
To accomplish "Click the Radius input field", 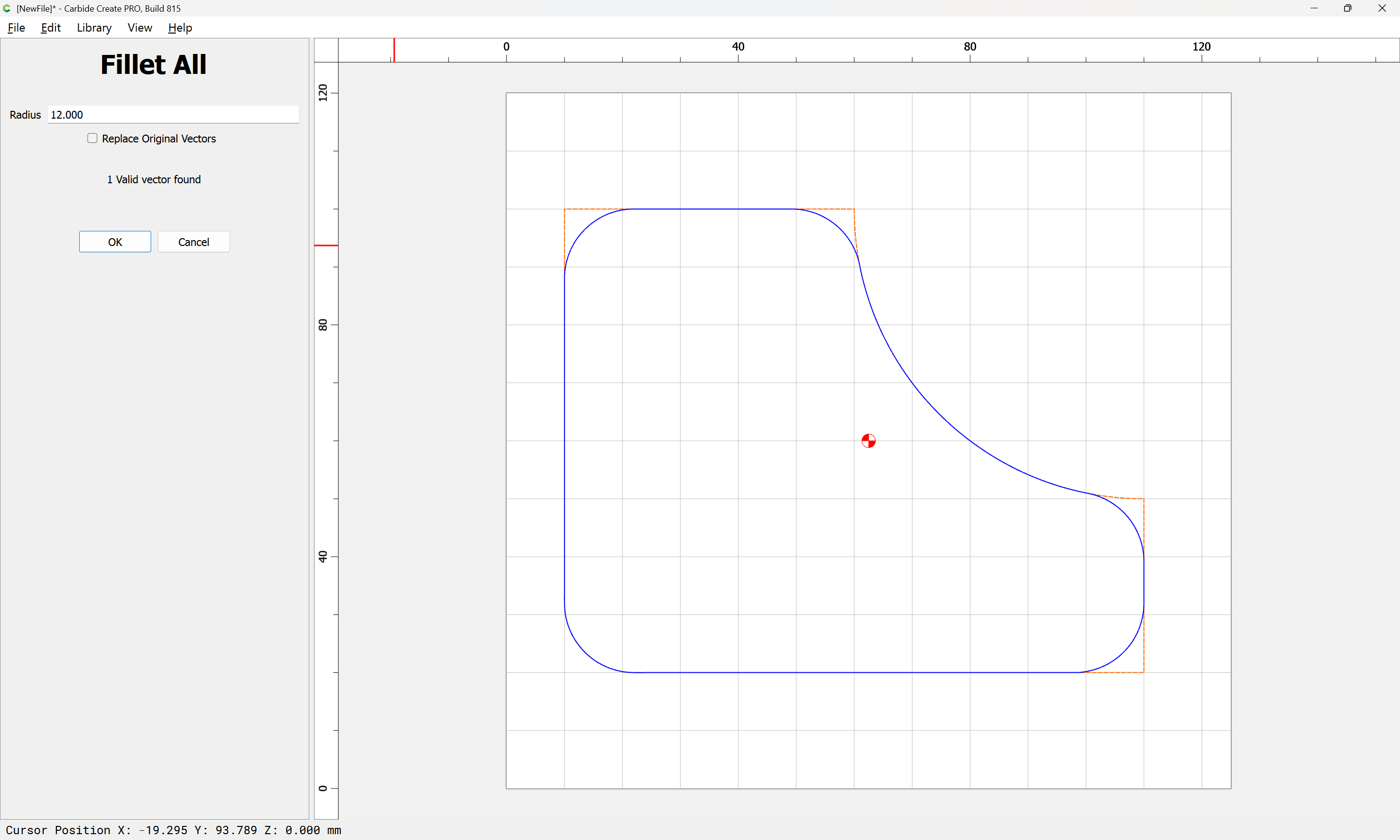I will click(173, 114).
